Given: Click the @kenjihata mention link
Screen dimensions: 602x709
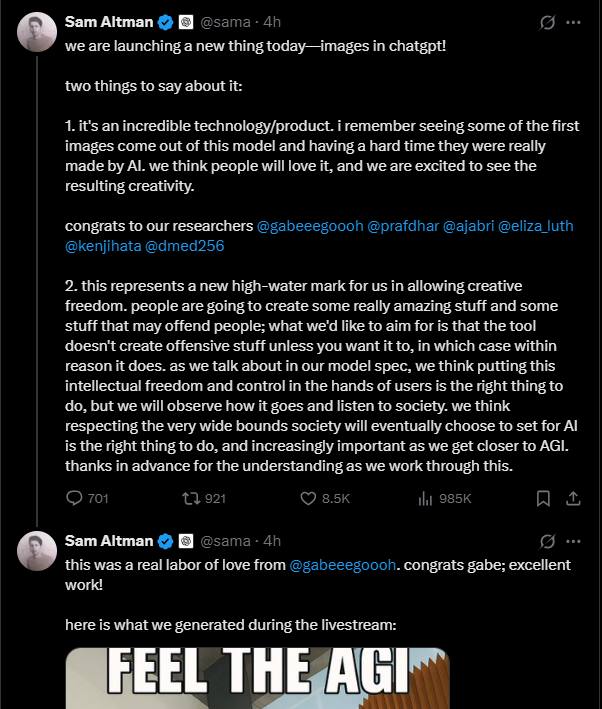Looking at the screenshot, I should click(x=102, y=245).
